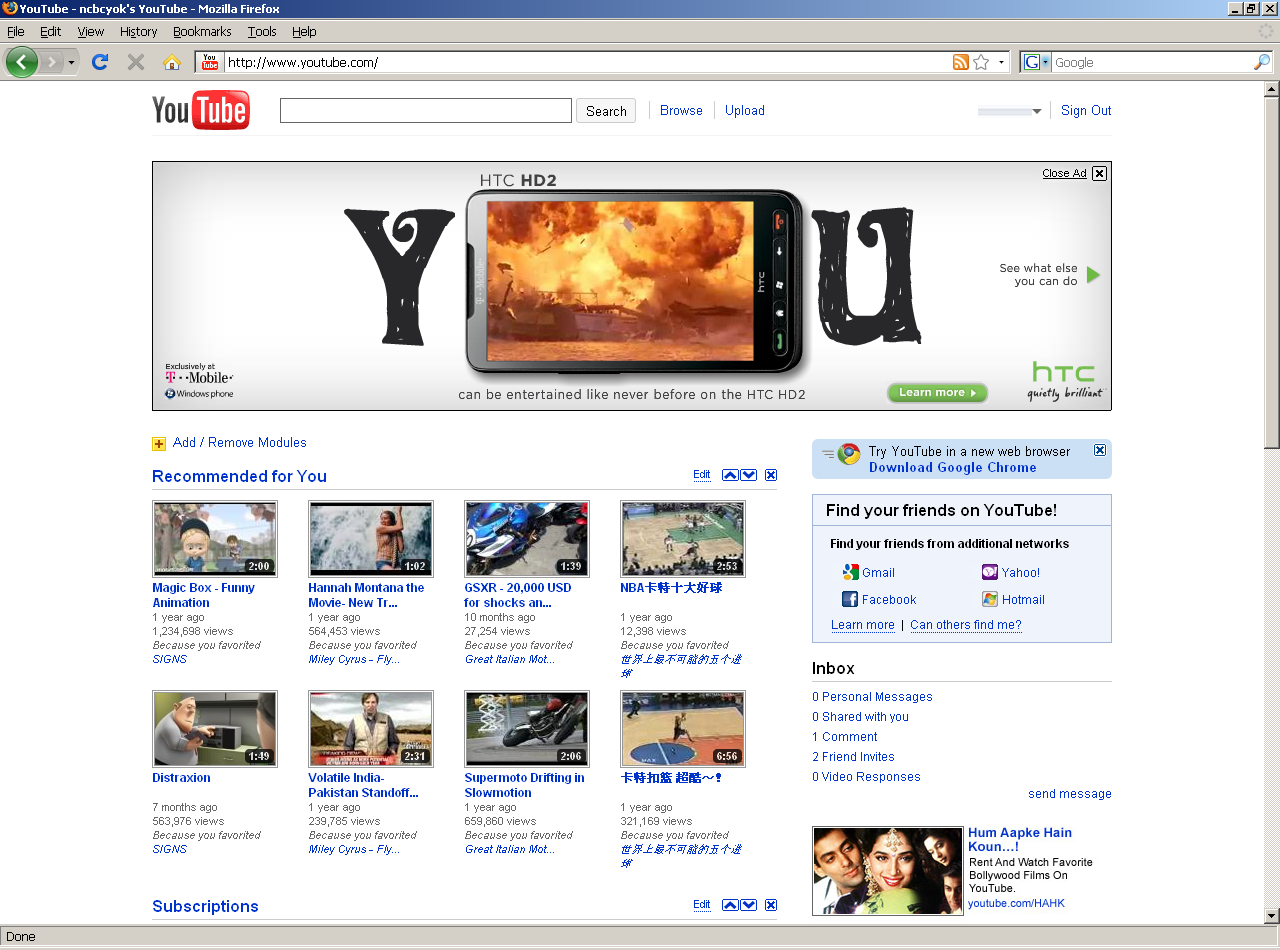Click the Hum Aapke Hain Koun ad image

coord(888,870)
